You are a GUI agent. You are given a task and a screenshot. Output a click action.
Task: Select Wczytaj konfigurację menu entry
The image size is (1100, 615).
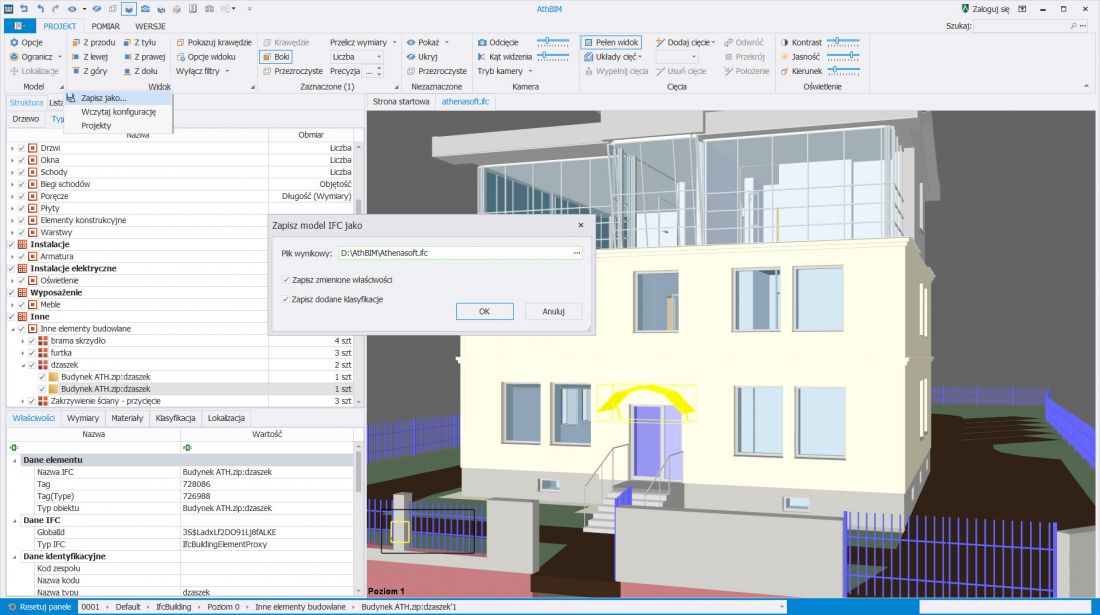119,111
